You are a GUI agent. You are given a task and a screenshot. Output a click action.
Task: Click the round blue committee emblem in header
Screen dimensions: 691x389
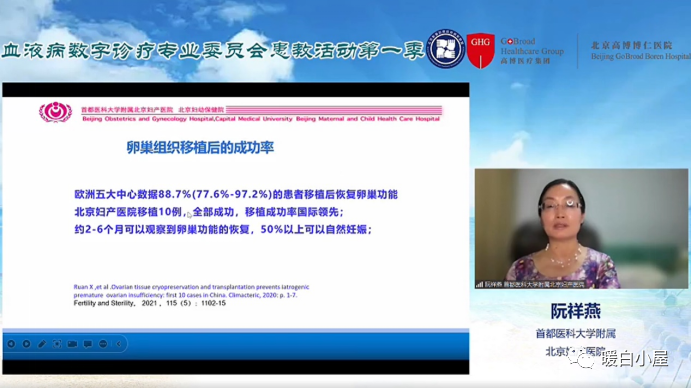click(446, 49)
